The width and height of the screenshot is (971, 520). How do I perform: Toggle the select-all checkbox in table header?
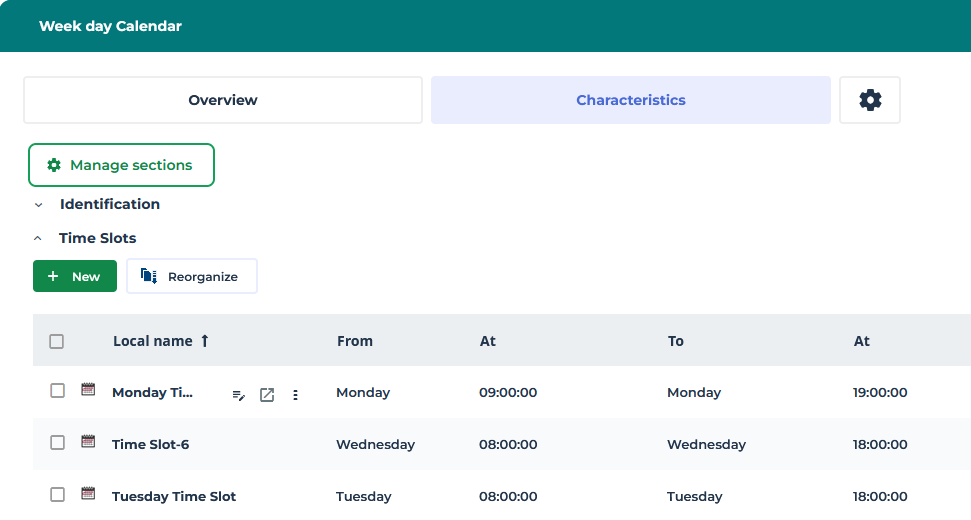(x=57, y=341)
